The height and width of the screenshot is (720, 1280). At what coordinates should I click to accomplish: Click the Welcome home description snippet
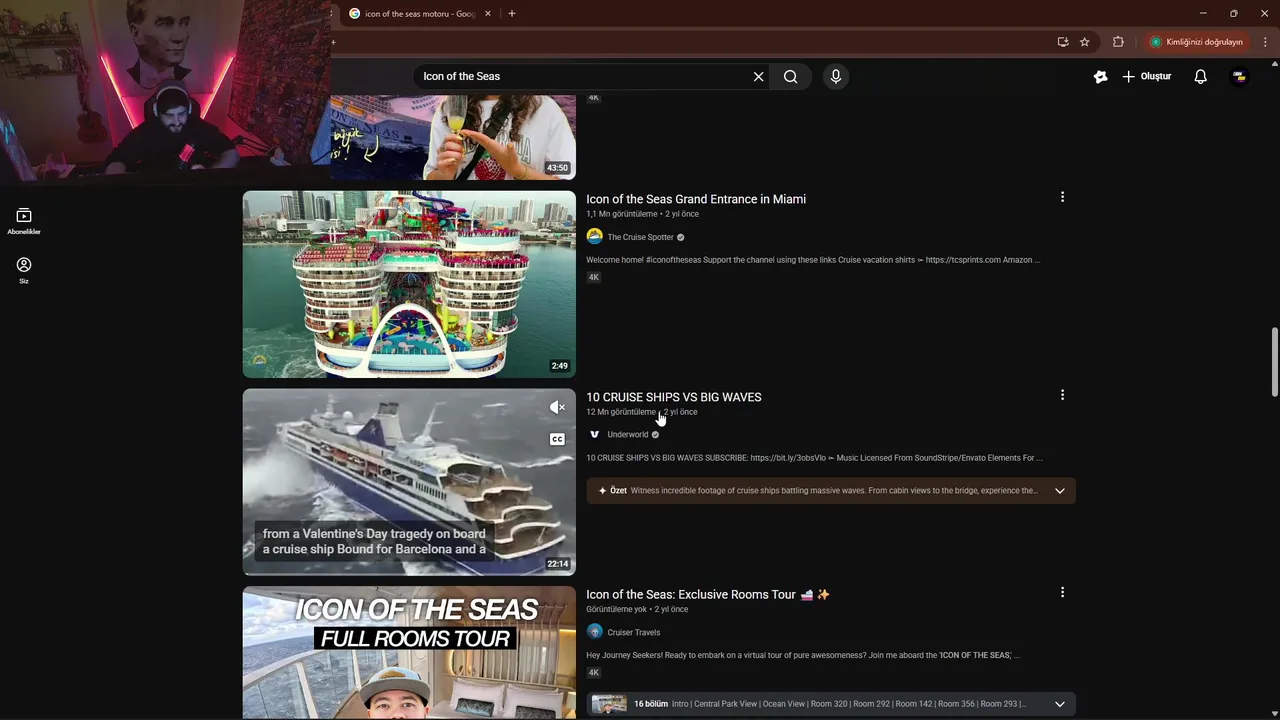click(x=813, y=260)
